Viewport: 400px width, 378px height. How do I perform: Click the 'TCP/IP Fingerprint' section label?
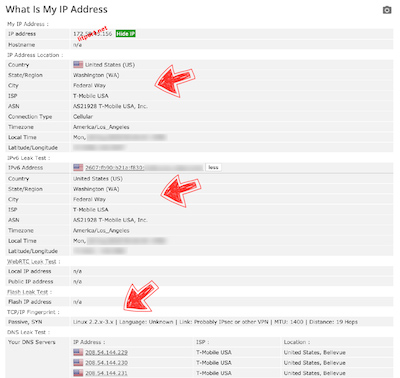33,312
